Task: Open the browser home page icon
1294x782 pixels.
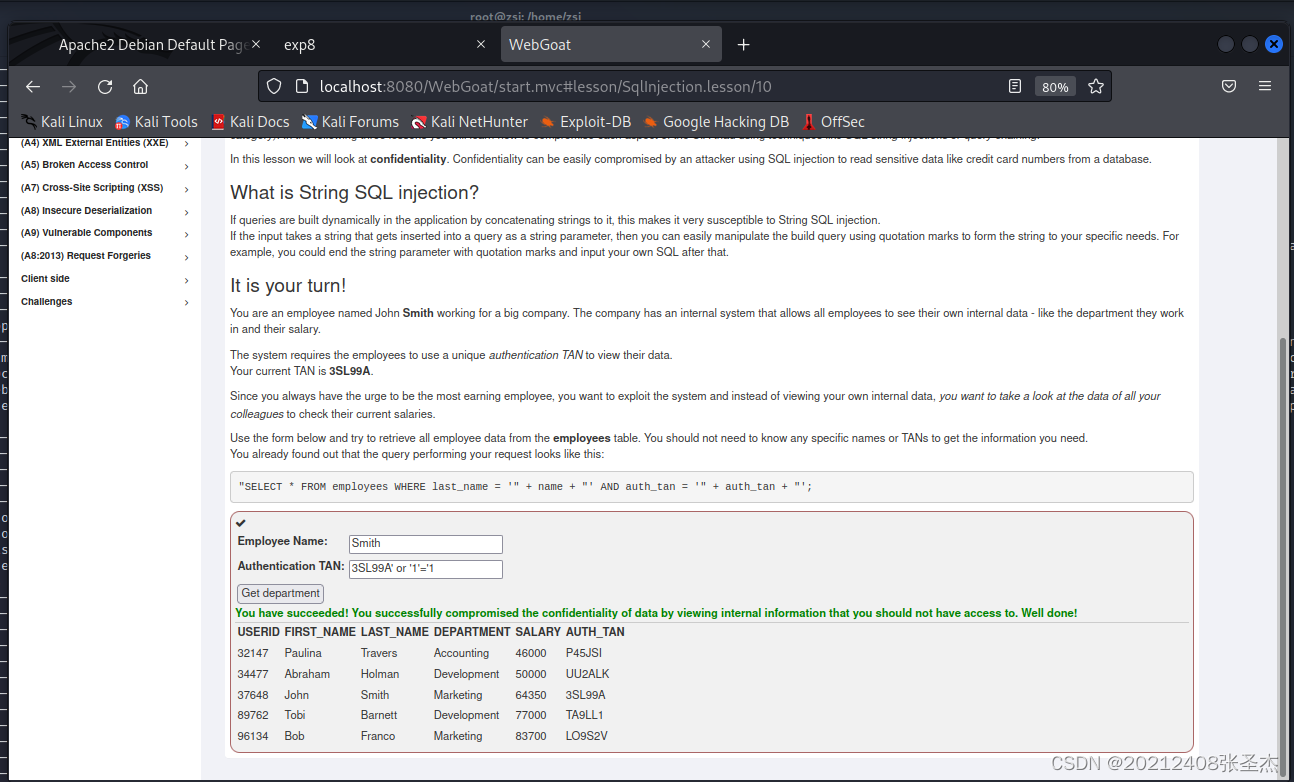Action: tap(141, 87)
